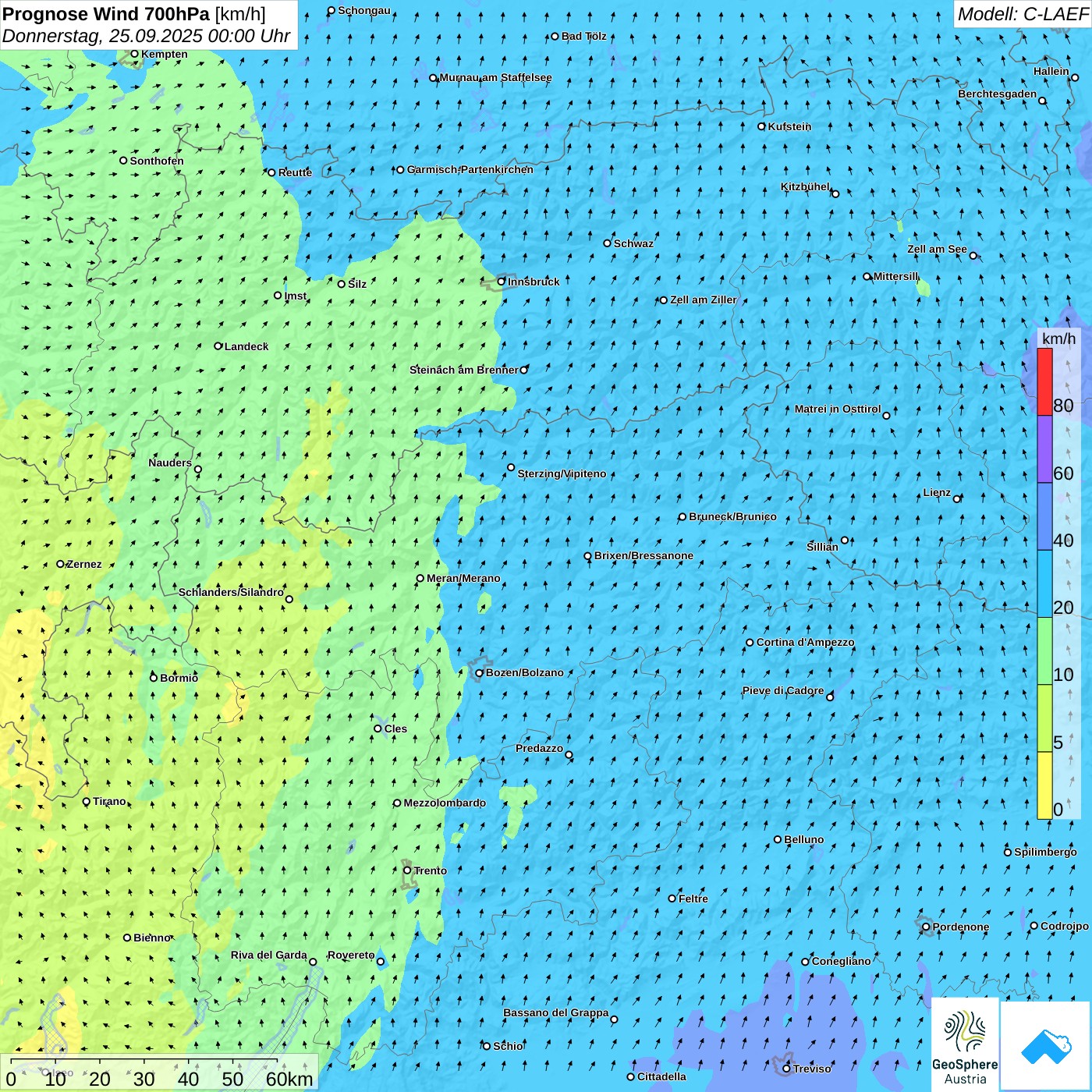Click the Schwaz location dot

tap(608, 243)
